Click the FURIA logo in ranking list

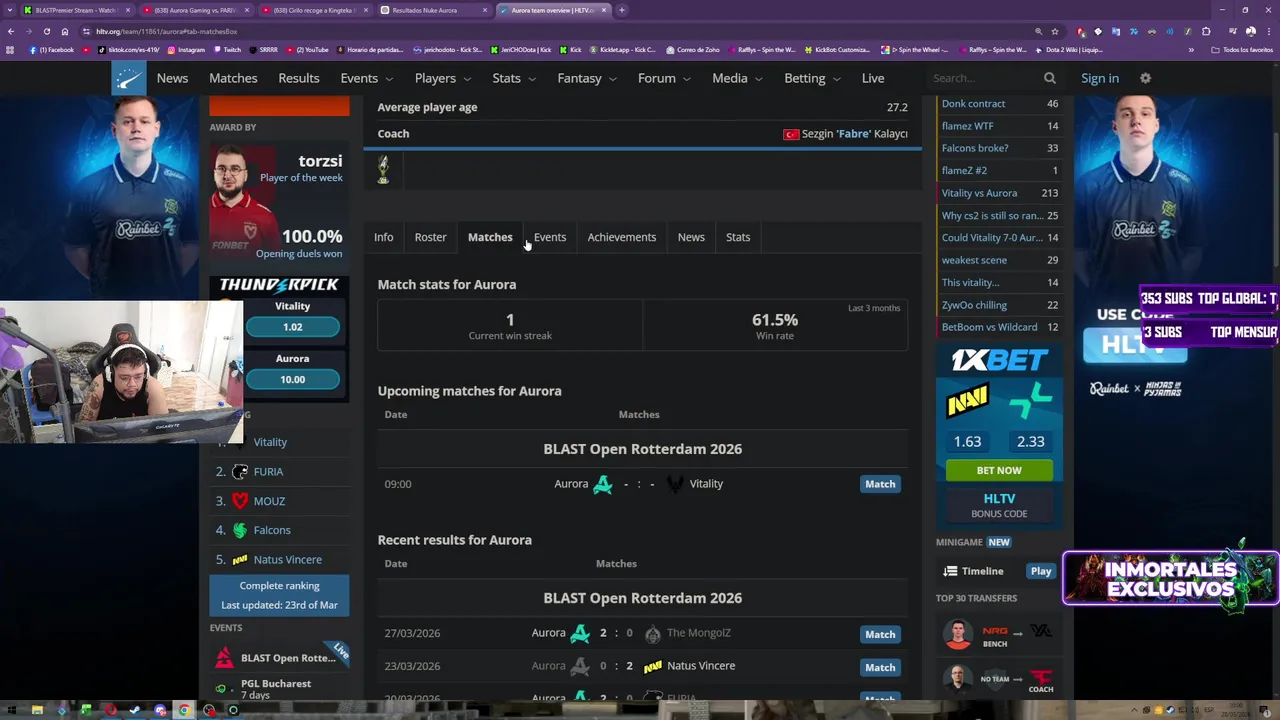click(x=240, y=471)
